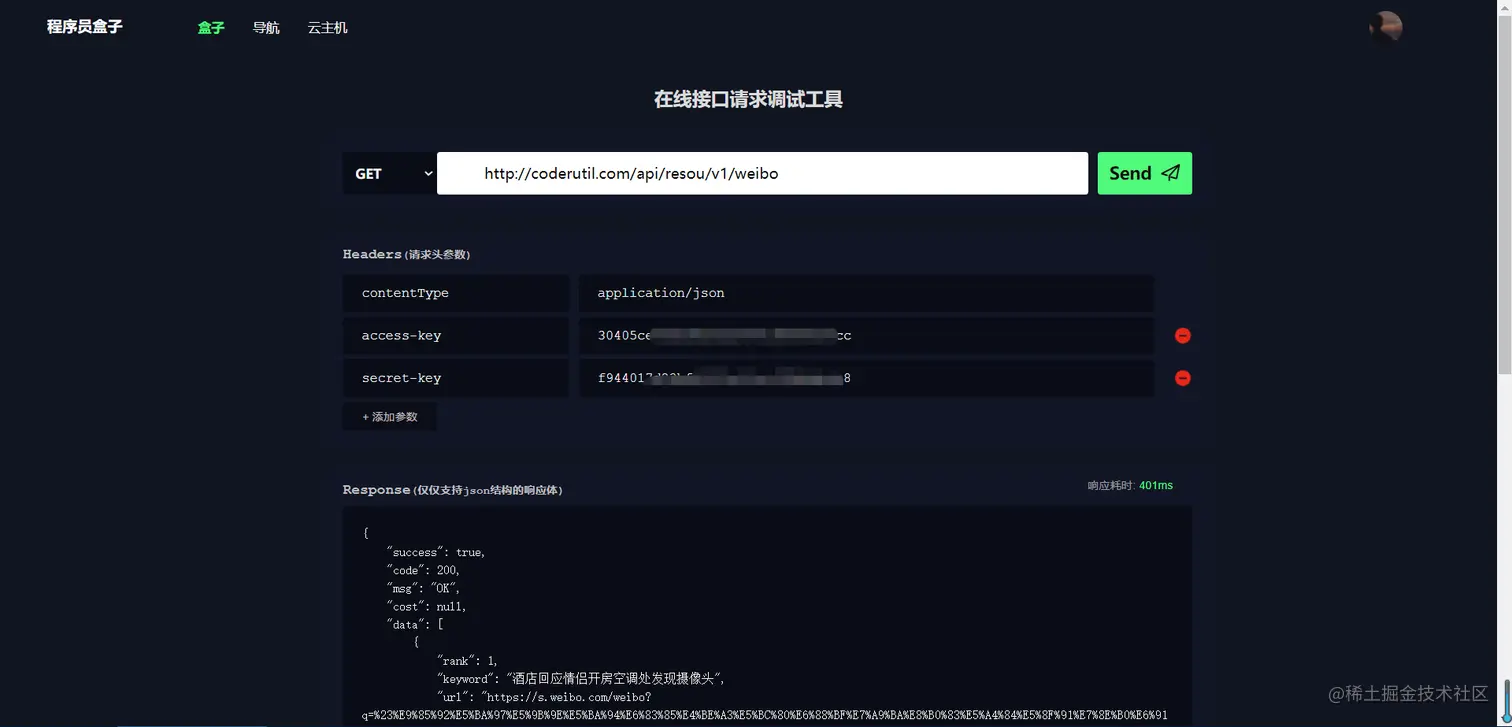The width and height of the screenshot is (1512, 727).
Task: Click the page vertical scrollbar thumb
Action: 1504,195
